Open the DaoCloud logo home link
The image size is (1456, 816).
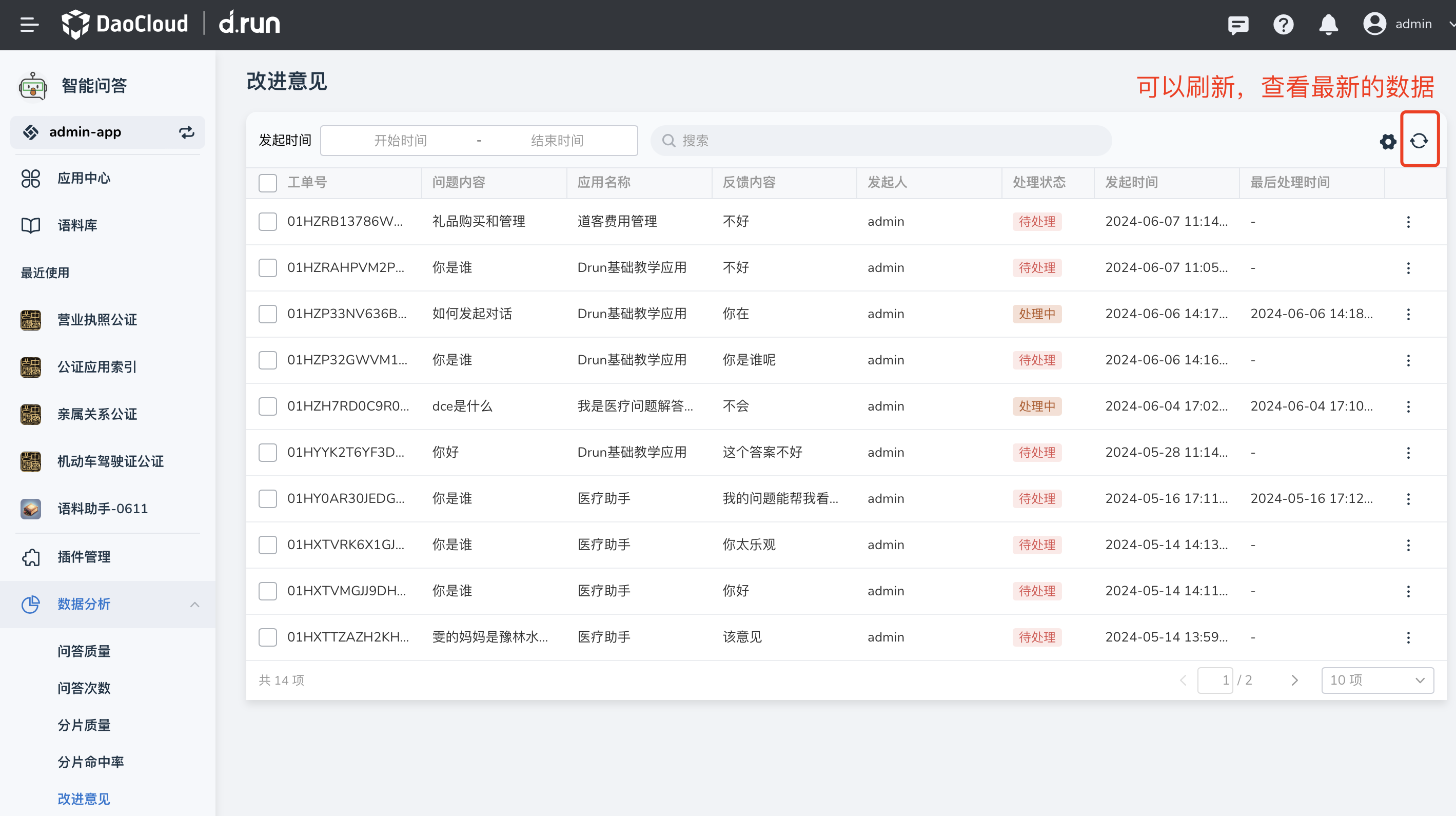point(124,24)
